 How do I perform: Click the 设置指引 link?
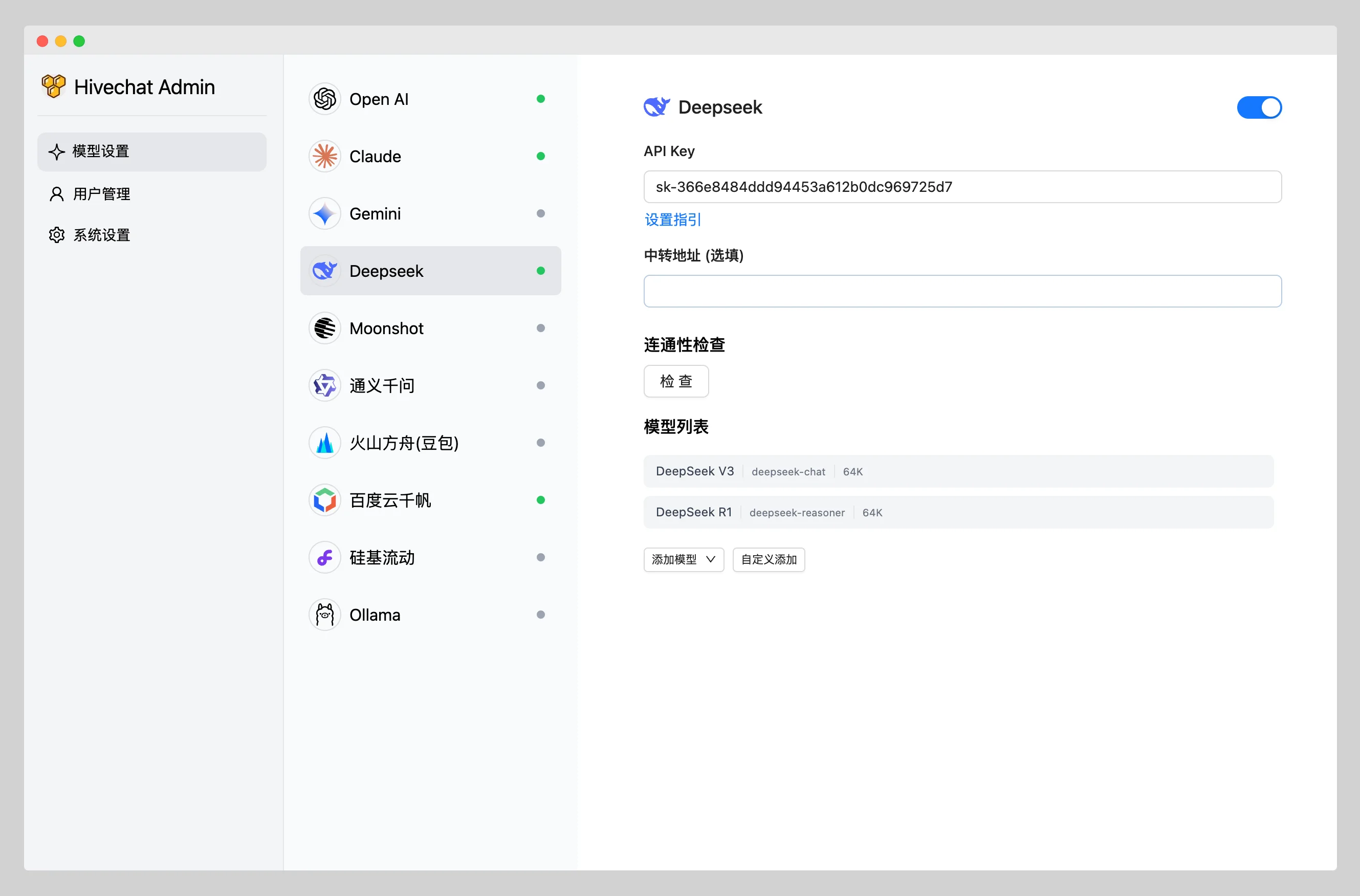(x=672, y=219)
